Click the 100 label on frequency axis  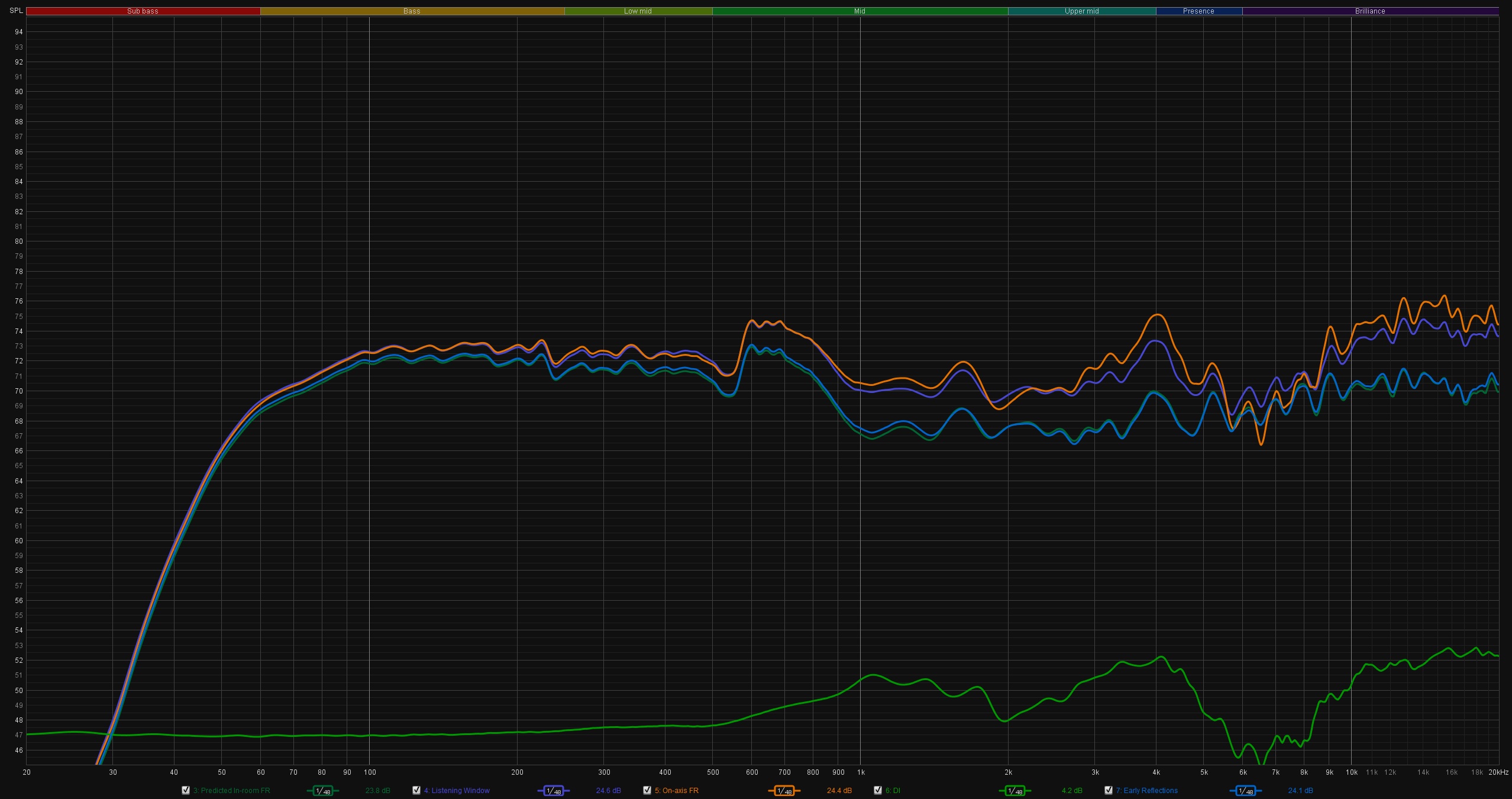(370, 772)
